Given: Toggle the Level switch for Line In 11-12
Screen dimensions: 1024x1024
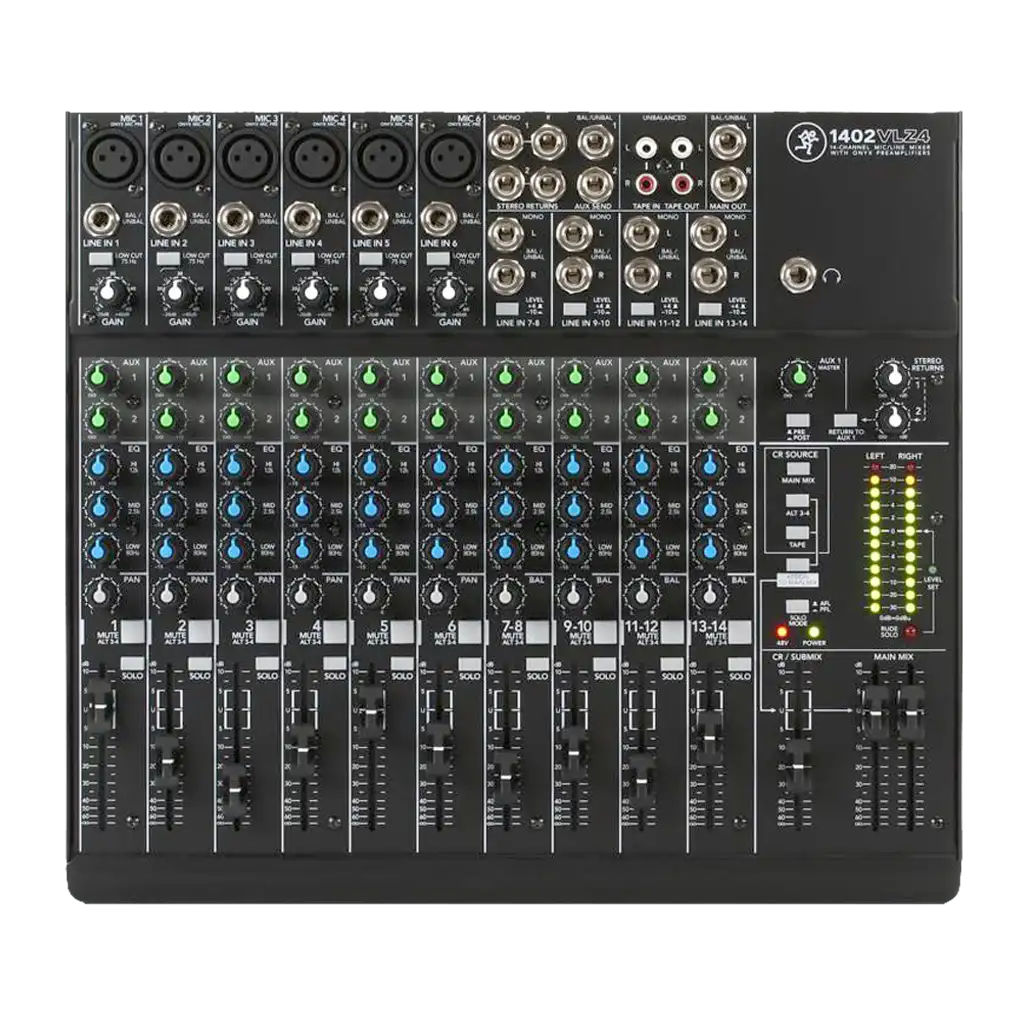Looking at the screenshot, I should tap(642, 309).
